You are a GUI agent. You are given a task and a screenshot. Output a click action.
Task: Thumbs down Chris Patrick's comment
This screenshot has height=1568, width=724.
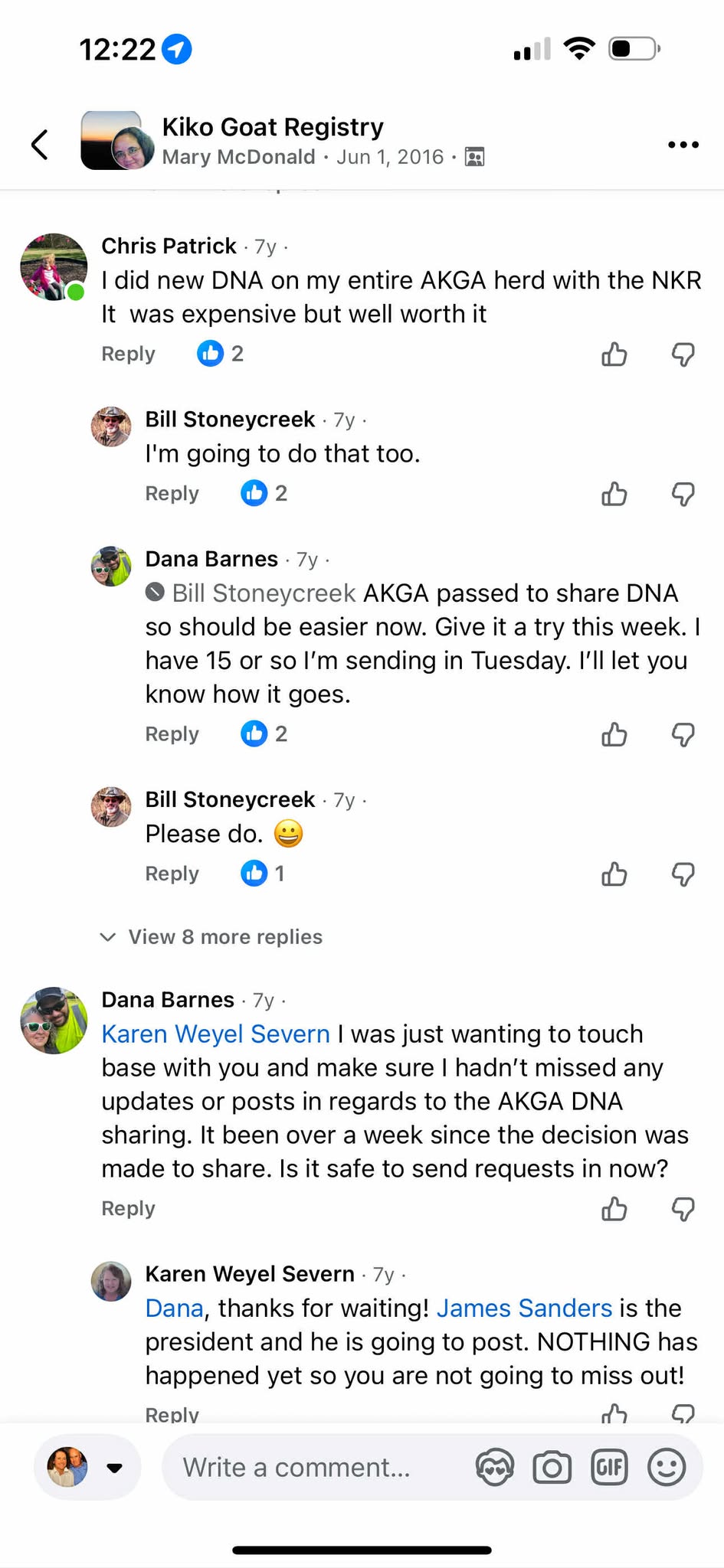(x=683, y=354)
